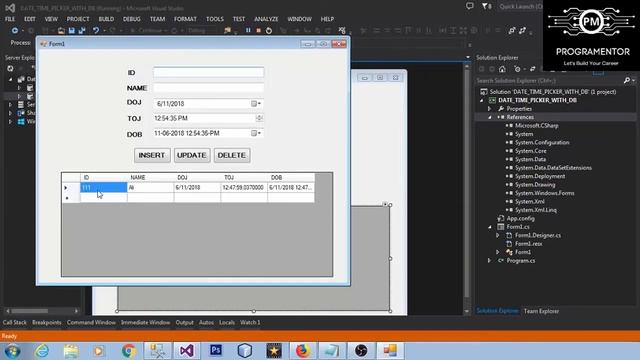Select System.Data in References
The height and width of the screenshot is (360, 640).
tap(530, 160)
